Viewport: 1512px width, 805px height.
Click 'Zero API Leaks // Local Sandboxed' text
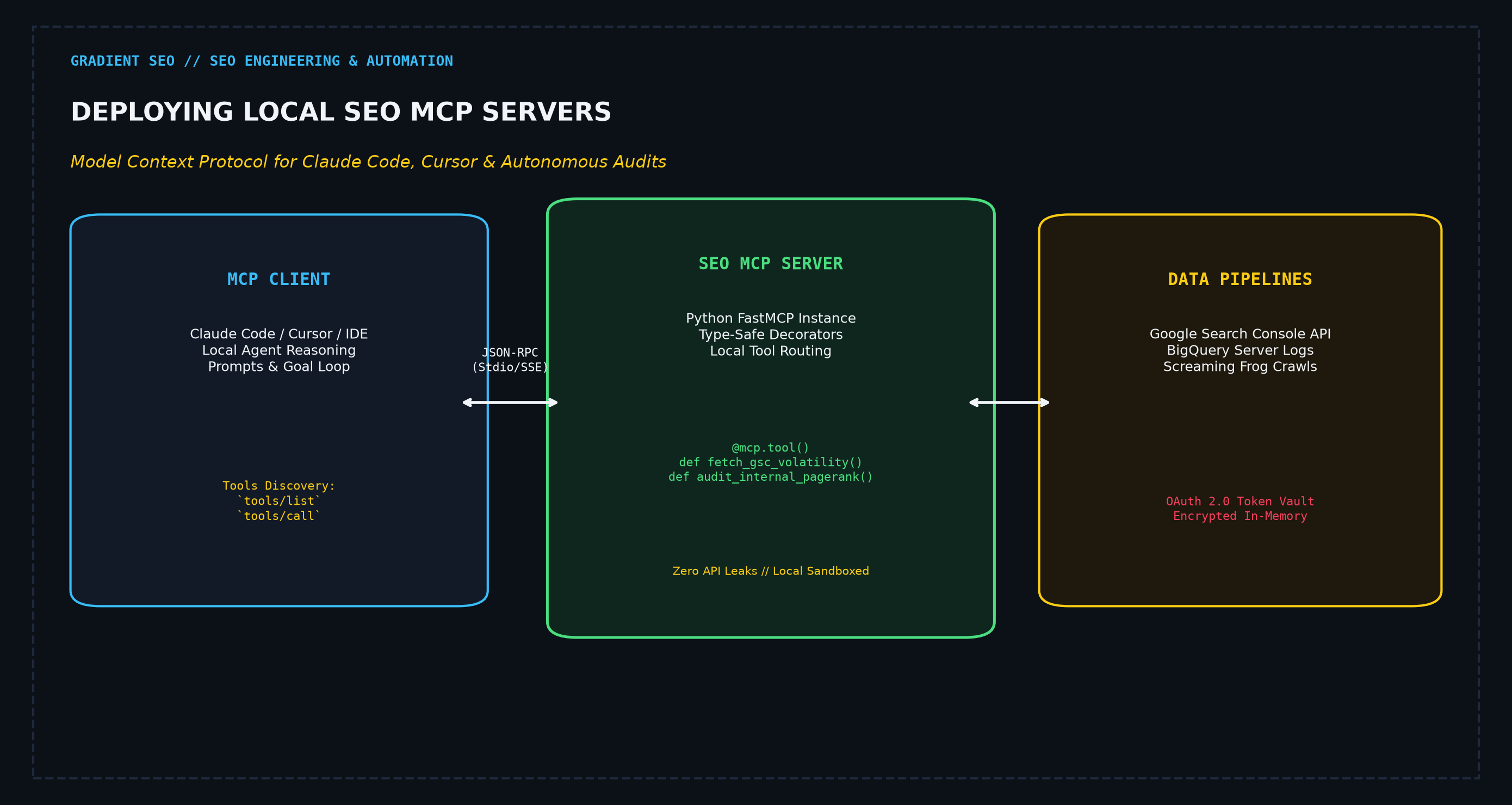tap(771, 571)
